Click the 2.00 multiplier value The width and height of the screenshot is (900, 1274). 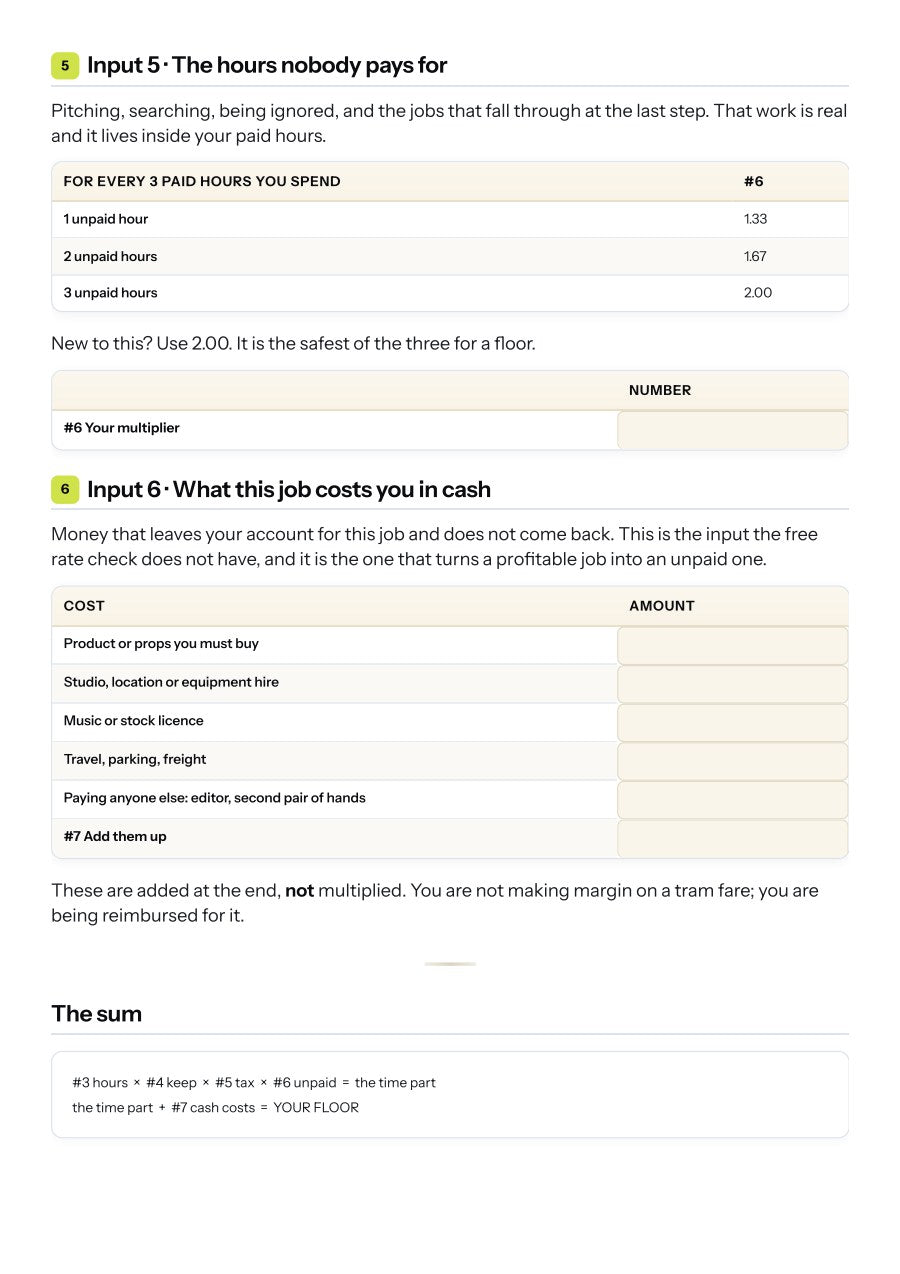click(758, 293)
